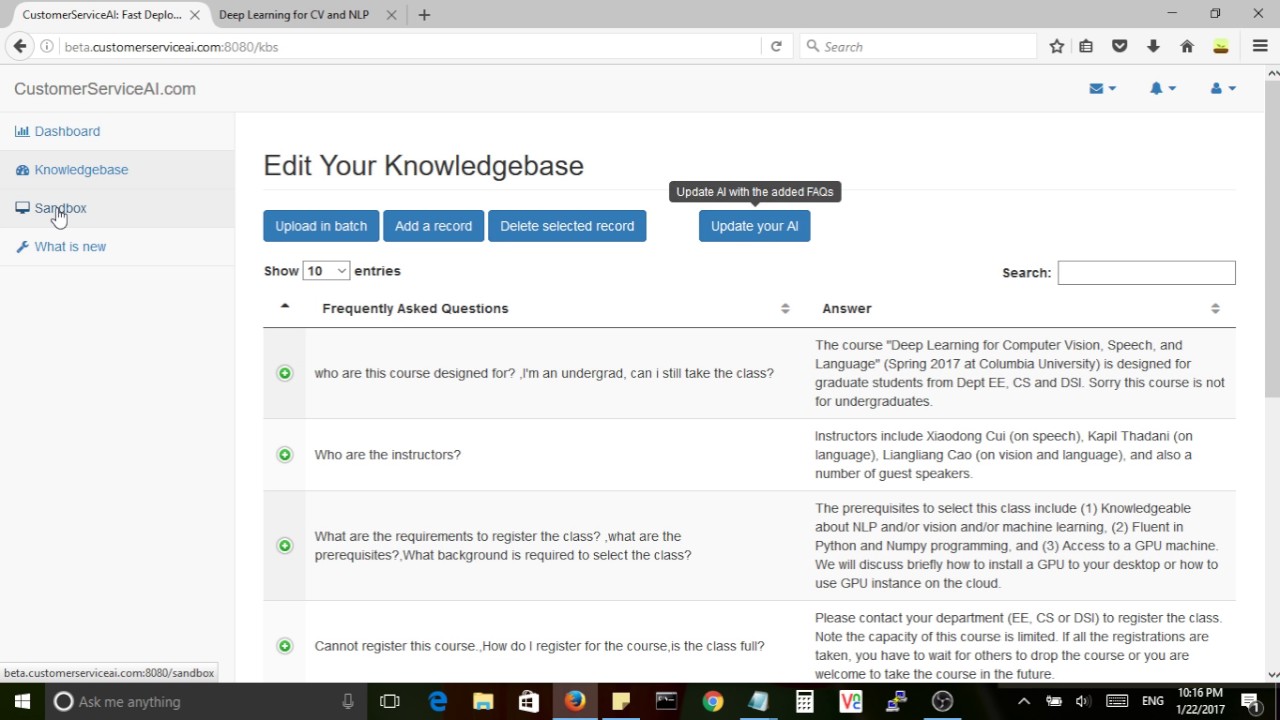Click the Delete selected record button
Image resolution: width=1280 pixels, height=720 pixels.
pos(567,226)
